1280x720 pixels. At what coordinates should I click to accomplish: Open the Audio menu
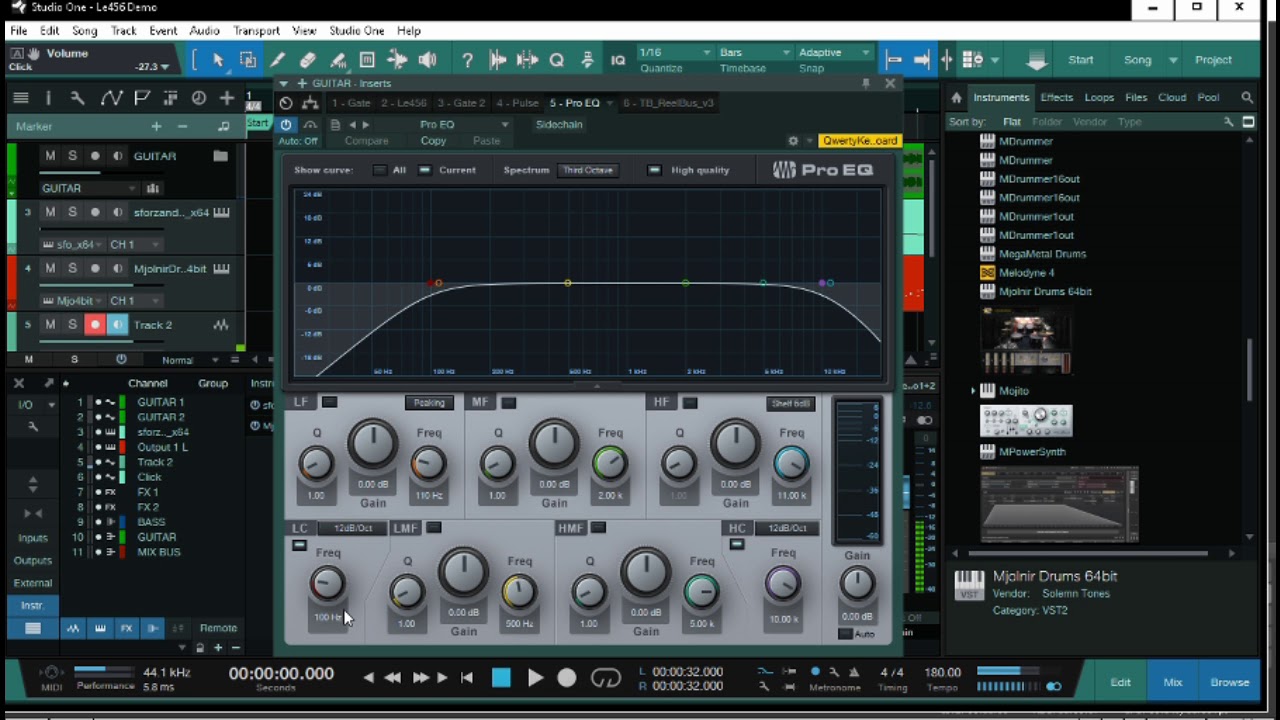(x=204, y=31)
